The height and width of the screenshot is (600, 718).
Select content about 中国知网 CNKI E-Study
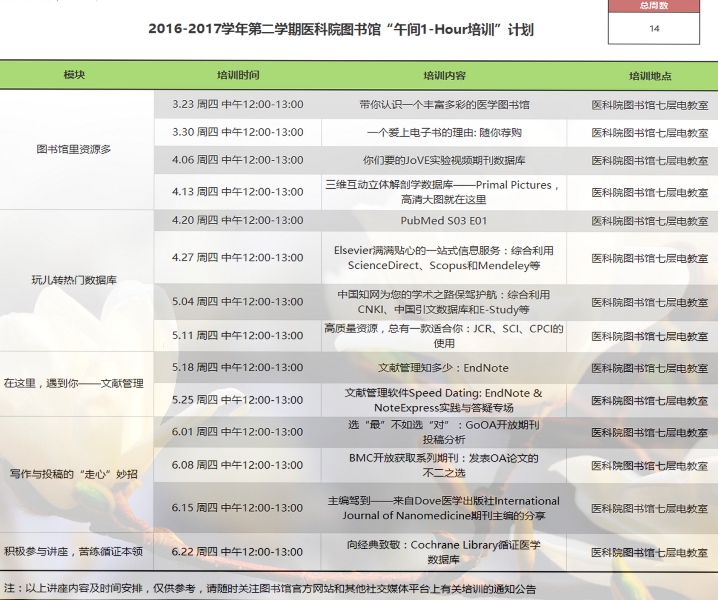click(444, 302)
